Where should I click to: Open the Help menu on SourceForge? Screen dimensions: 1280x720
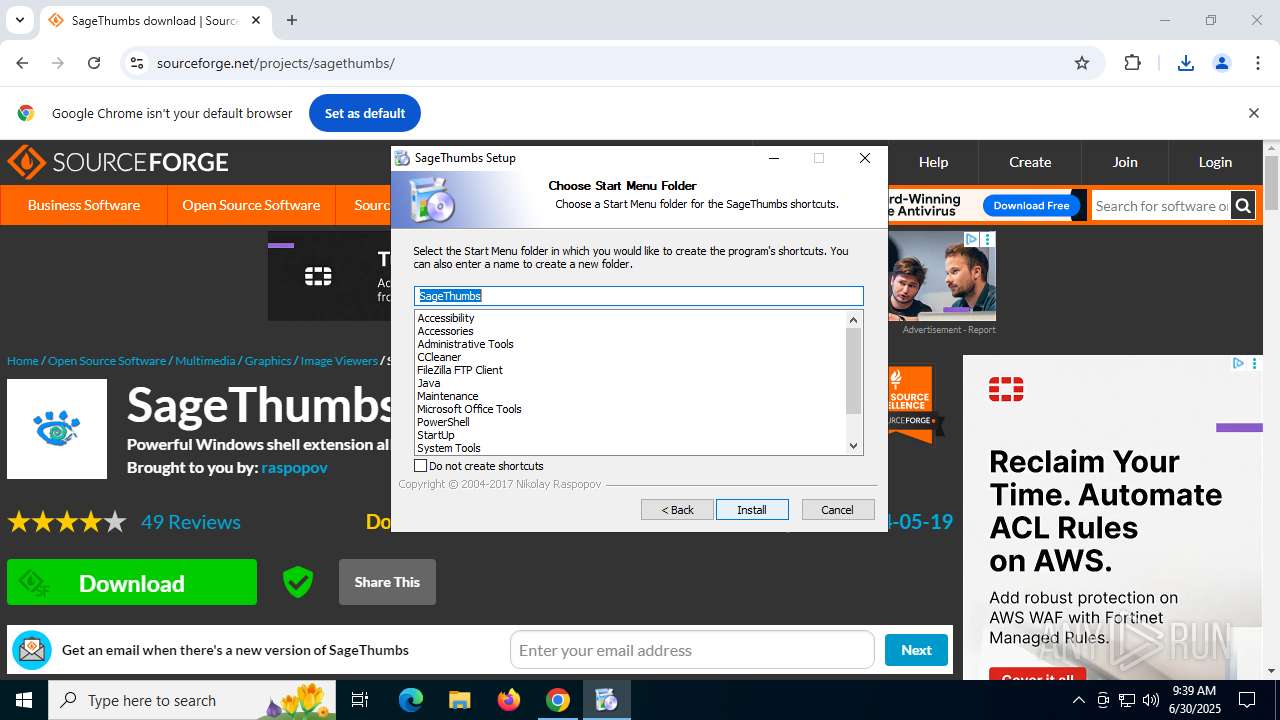[x=933, y=162]
